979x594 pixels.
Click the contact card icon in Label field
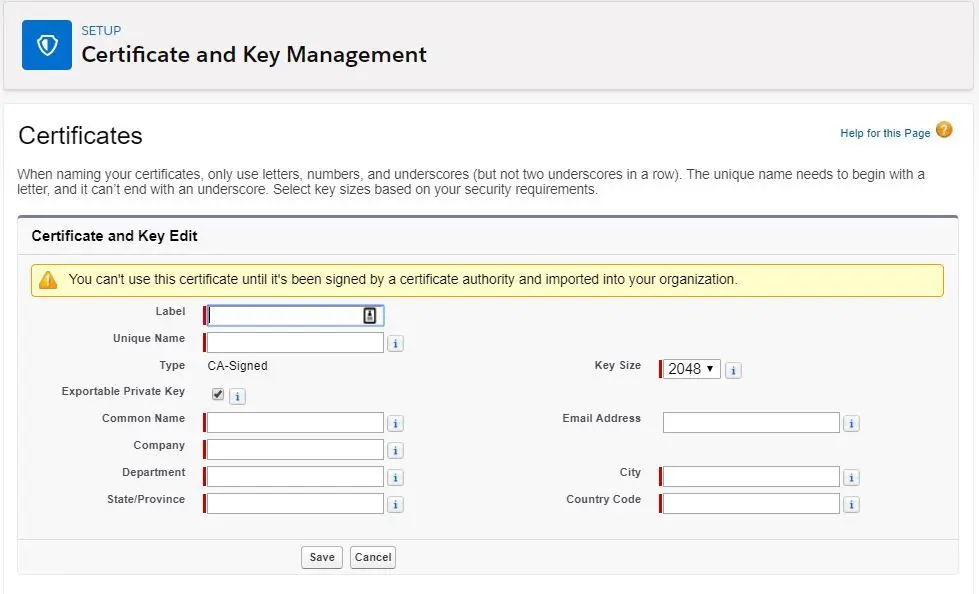click(x=370, y=315)
